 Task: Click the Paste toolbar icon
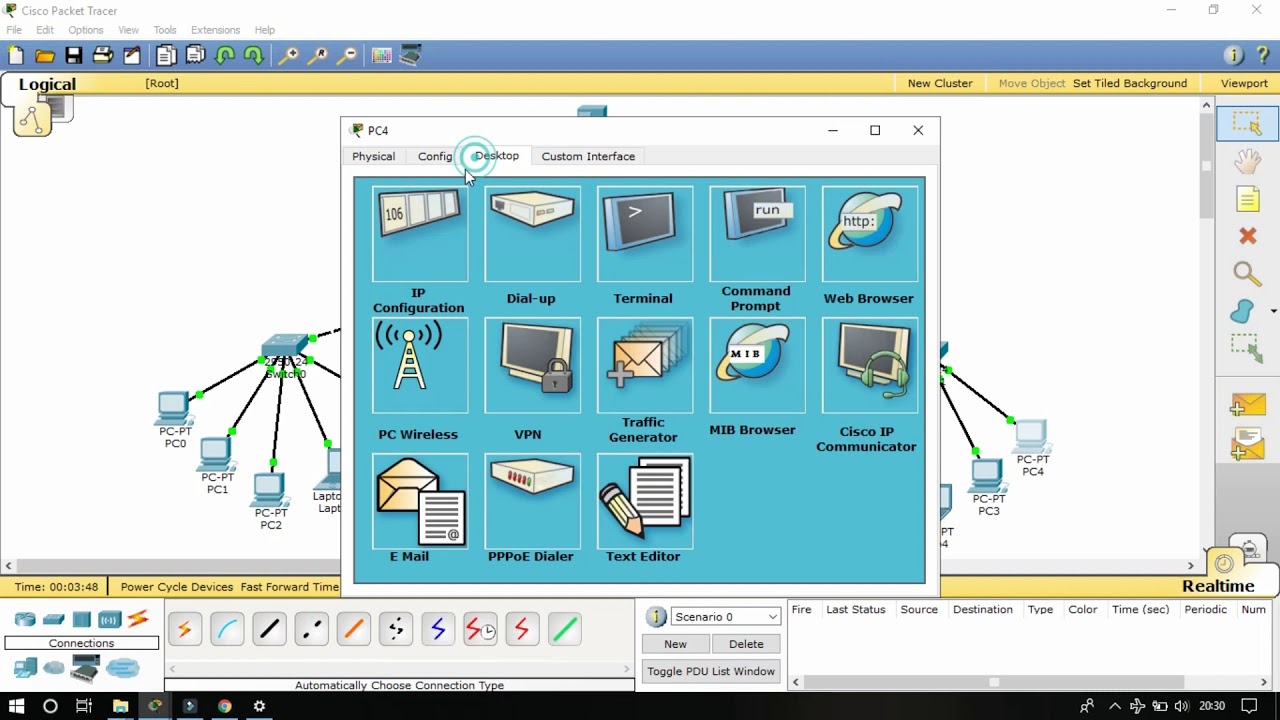(195, 56)
